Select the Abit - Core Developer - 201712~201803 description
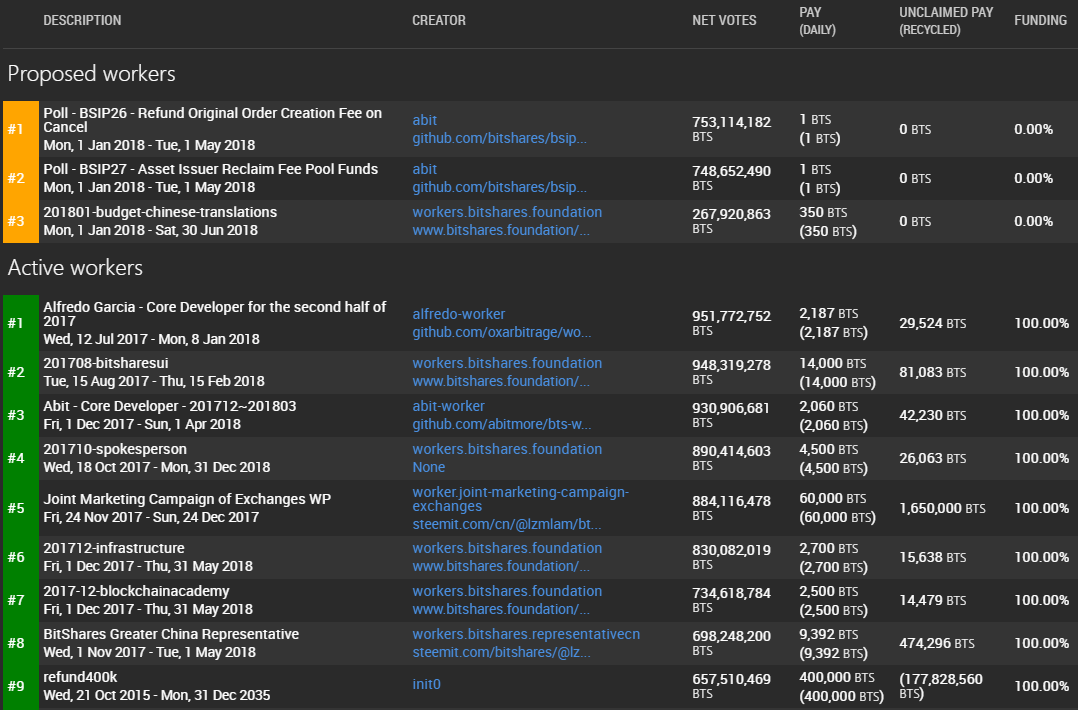Image resolution: width=1078 pixels, height=710 pixels. coord(170,406)
